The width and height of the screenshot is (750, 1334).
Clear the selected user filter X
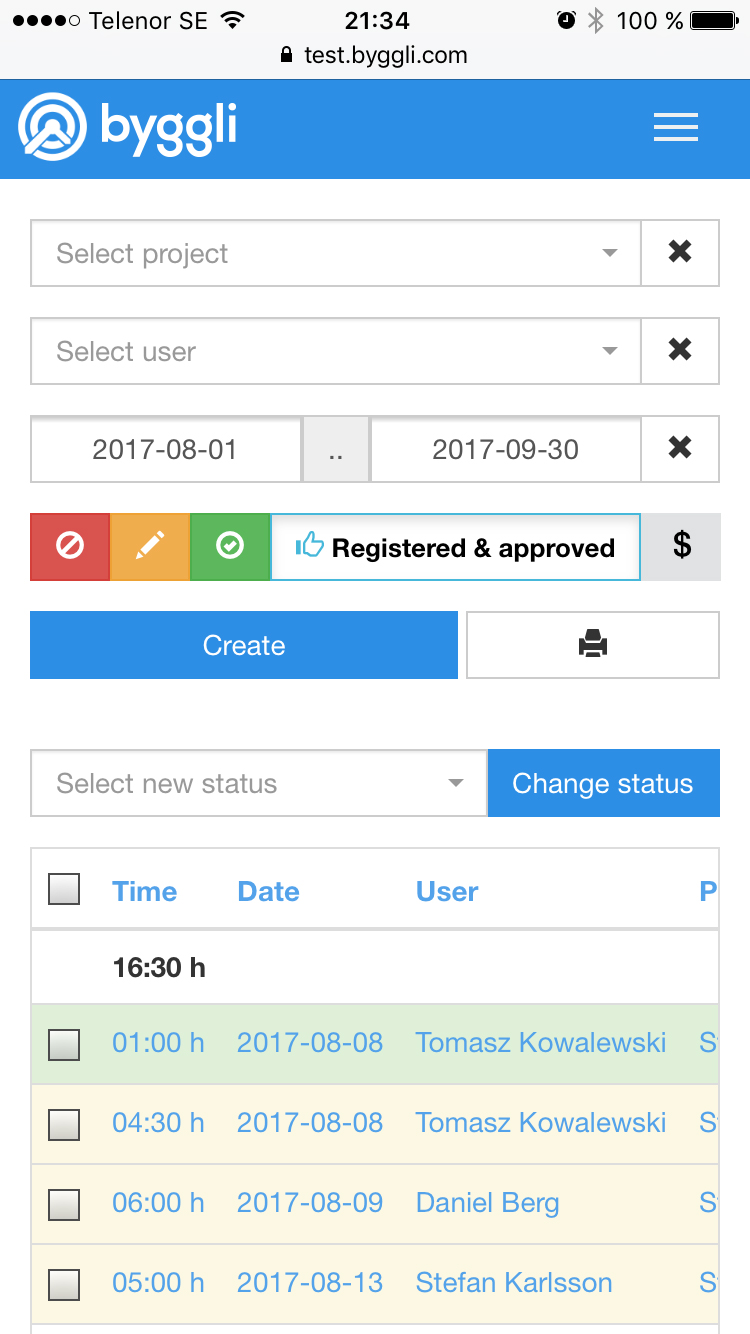[680, 351]
